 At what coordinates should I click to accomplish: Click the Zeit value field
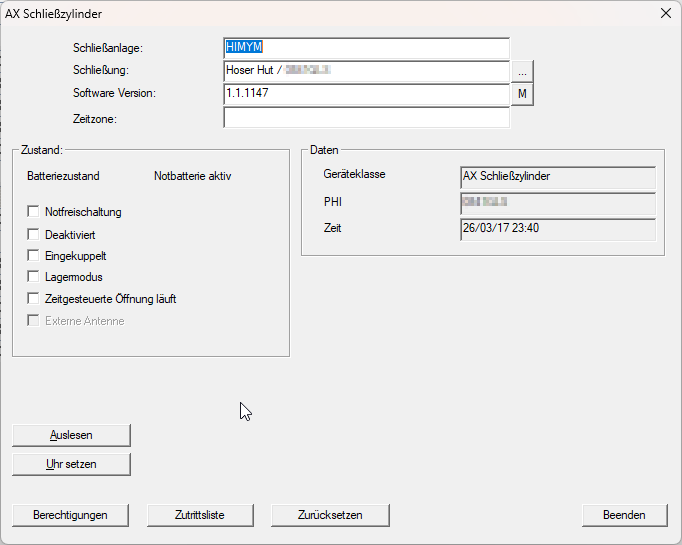[557, 229]
